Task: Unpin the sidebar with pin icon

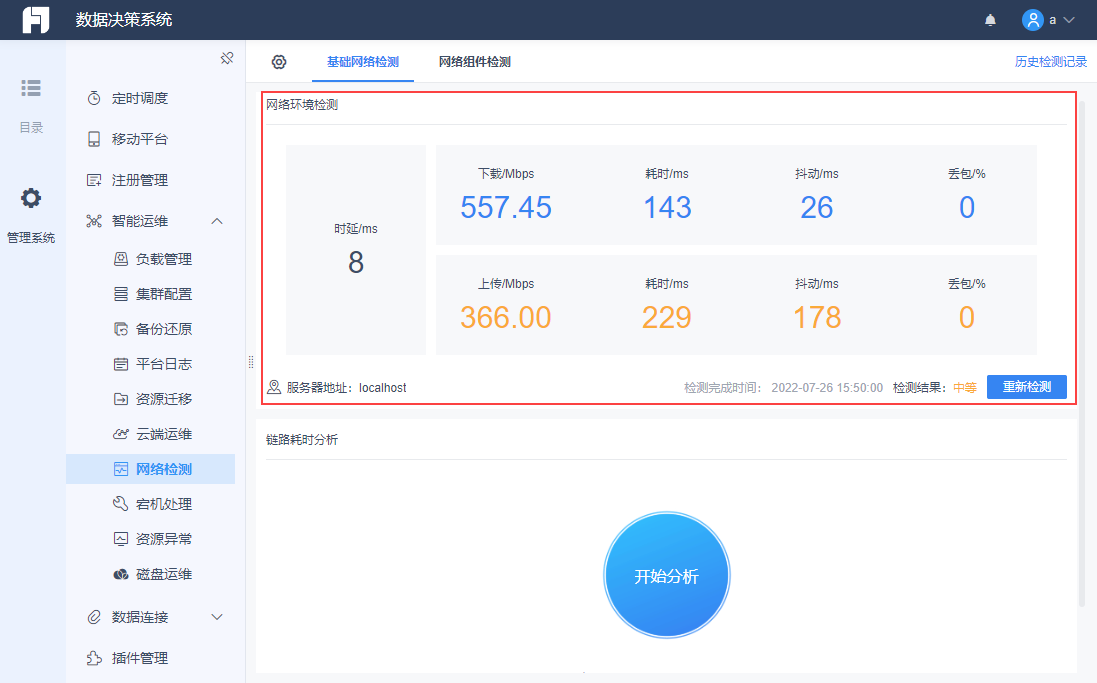Action: click(227, 58)
